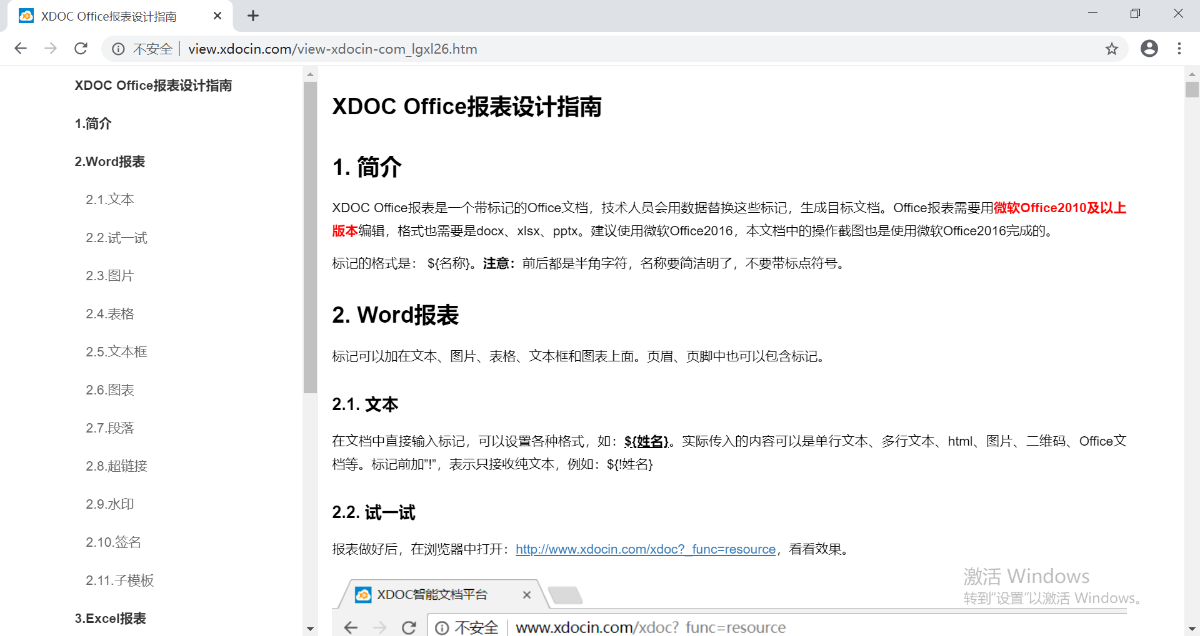Bookmark this page using the star icon
This screenshot has width=1200, height=636.
(1111, 48)
